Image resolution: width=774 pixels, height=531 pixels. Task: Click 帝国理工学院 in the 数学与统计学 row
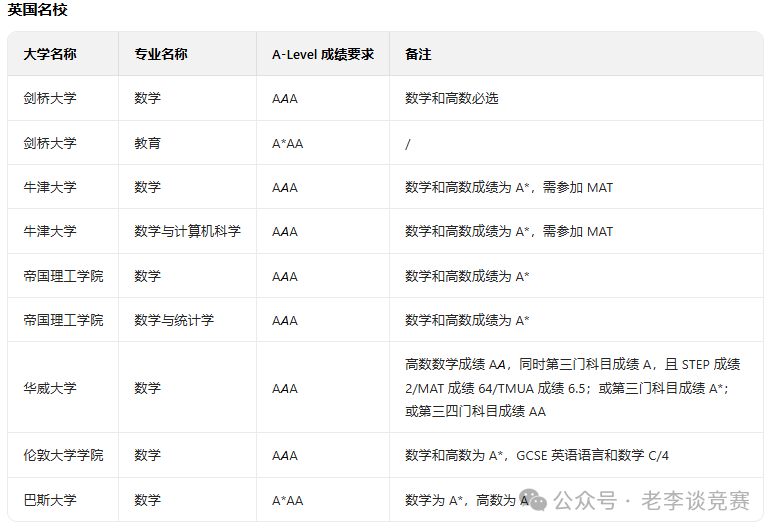click(63, 320)
